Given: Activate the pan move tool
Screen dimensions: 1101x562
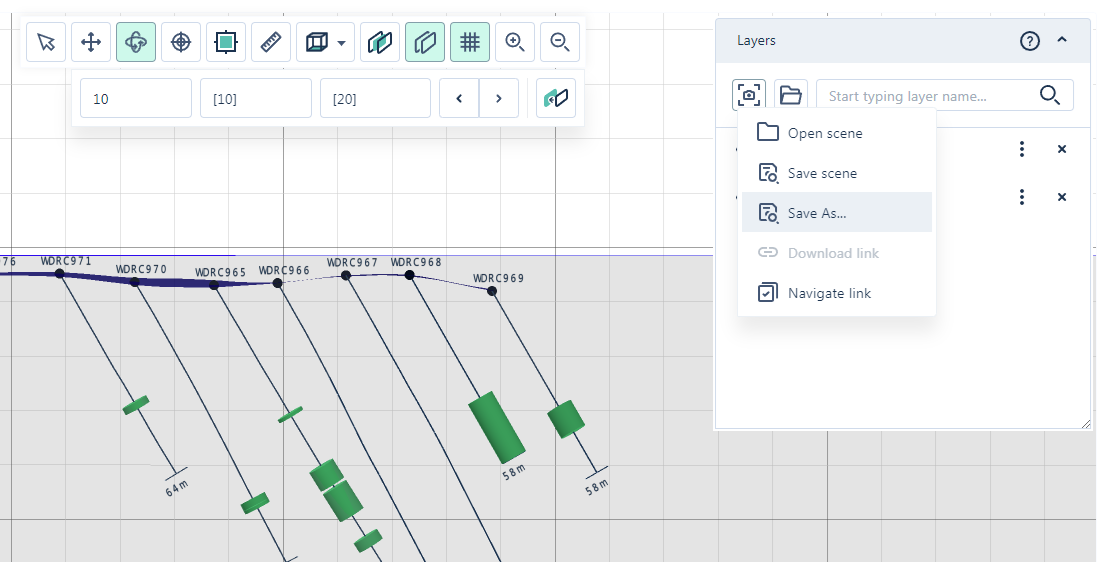Looking at the screenshot, I should 91,42.
